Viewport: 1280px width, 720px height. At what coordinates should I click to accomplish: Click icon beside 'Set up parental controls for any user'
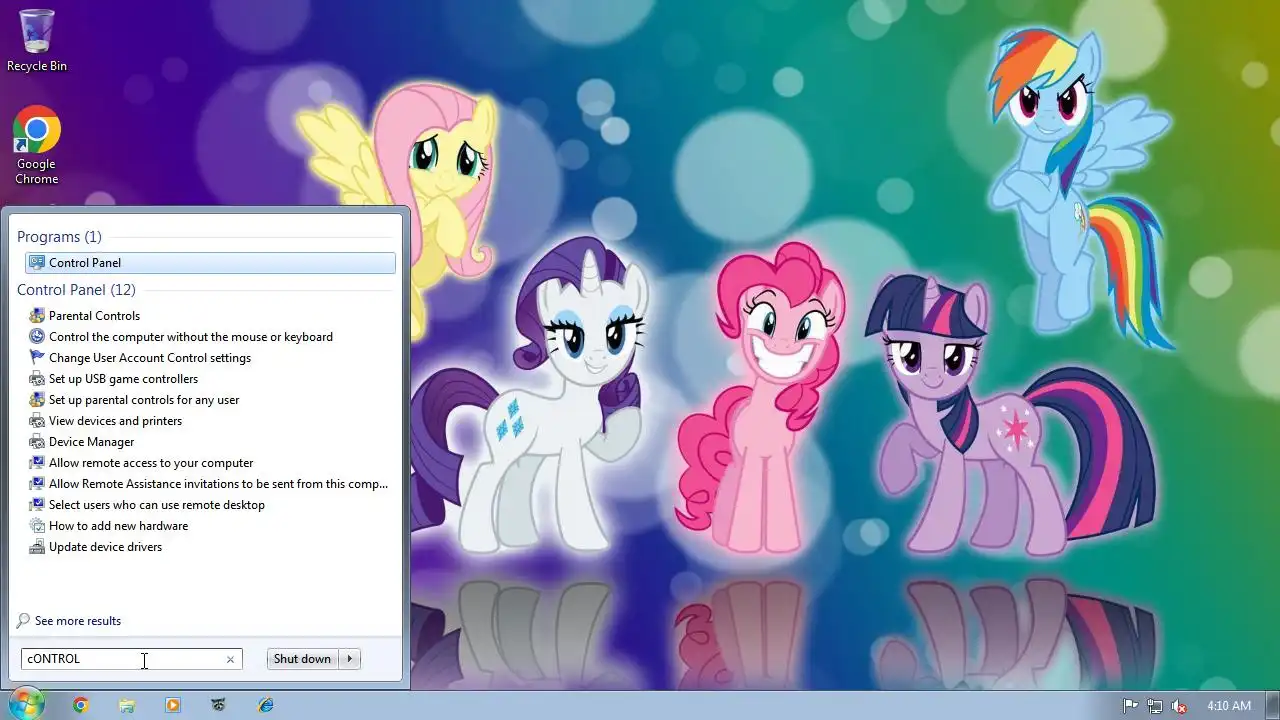(x=37, y=400)
